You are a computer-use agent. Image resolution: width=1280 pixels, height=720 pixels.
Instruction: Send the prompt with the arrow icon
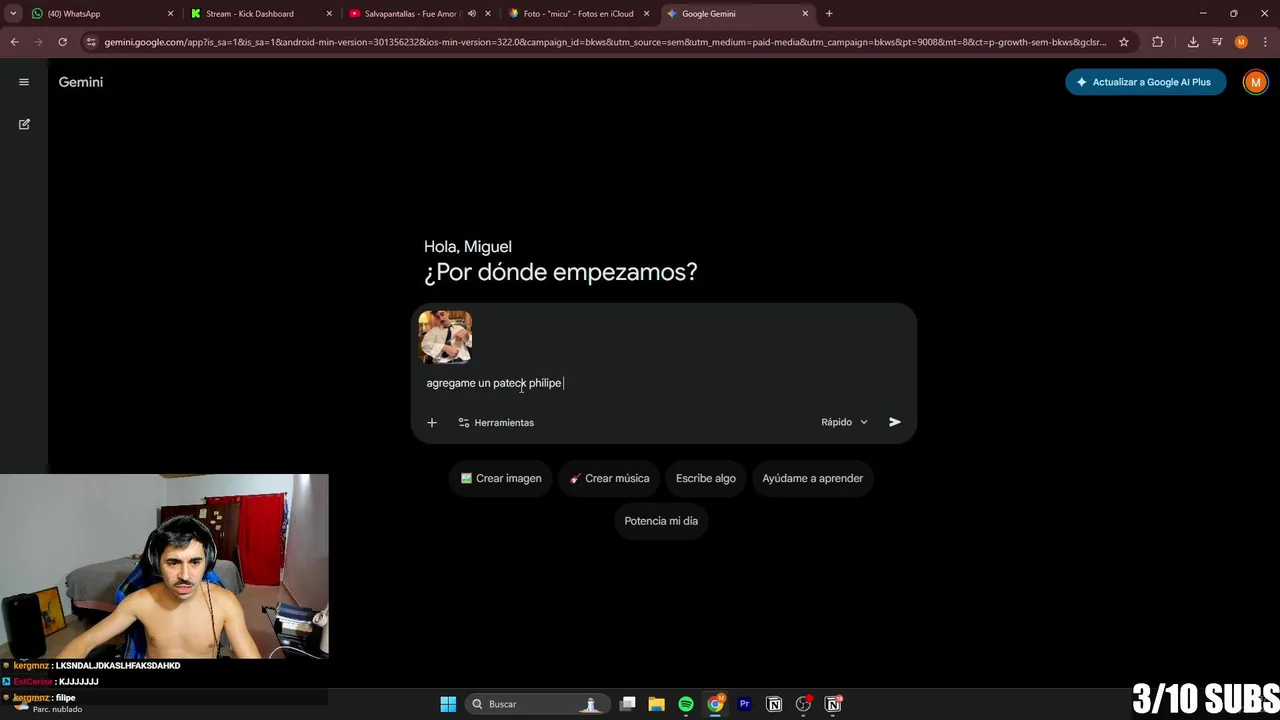[x=895, y=422]
